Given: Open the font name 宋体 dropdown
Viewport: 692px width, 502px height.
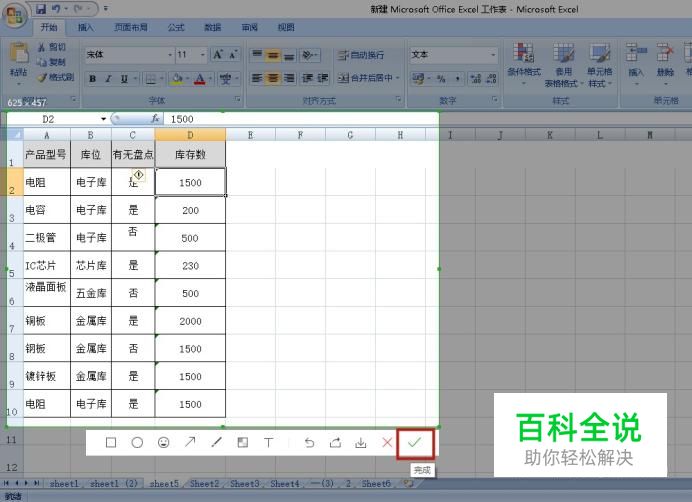Looking at the screenshot, I should click(x=170, y=55).
